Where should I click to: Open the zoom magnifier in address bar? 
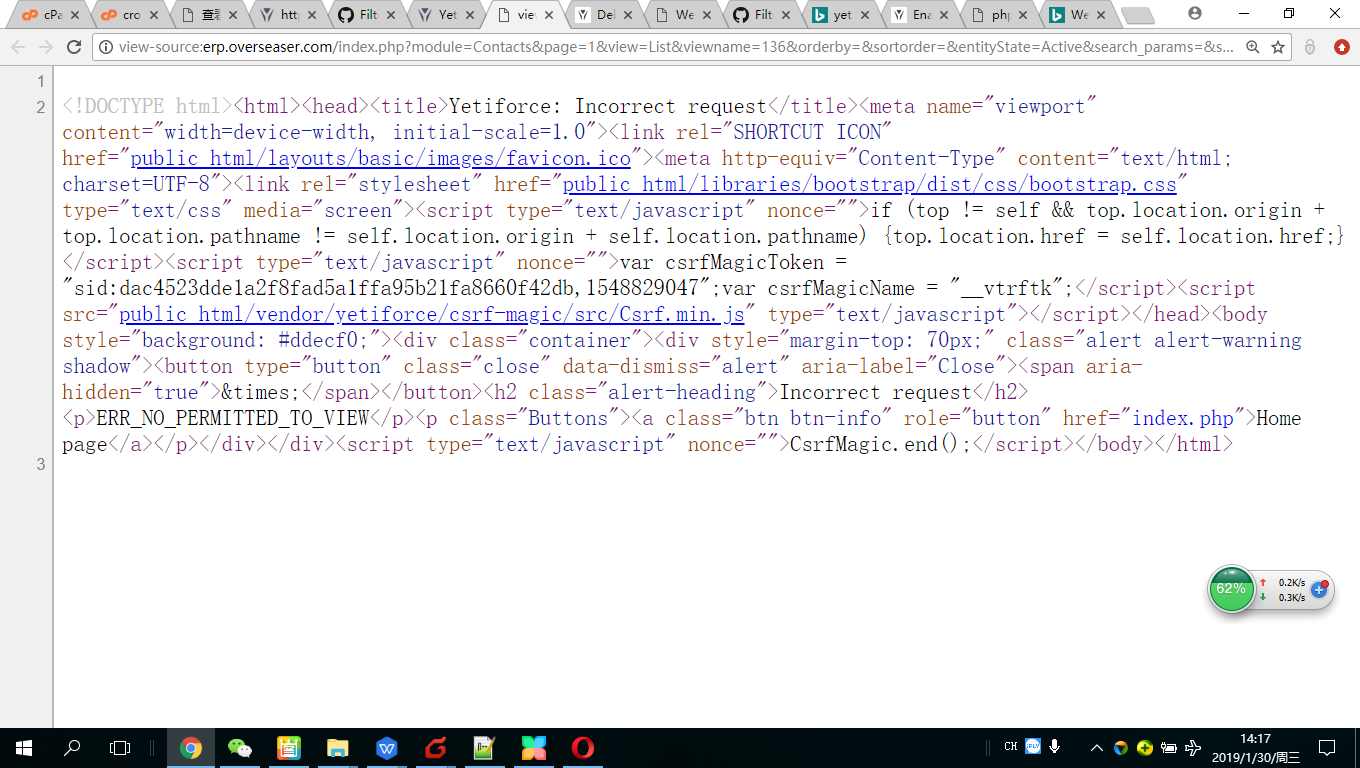tap(1252, 47)
